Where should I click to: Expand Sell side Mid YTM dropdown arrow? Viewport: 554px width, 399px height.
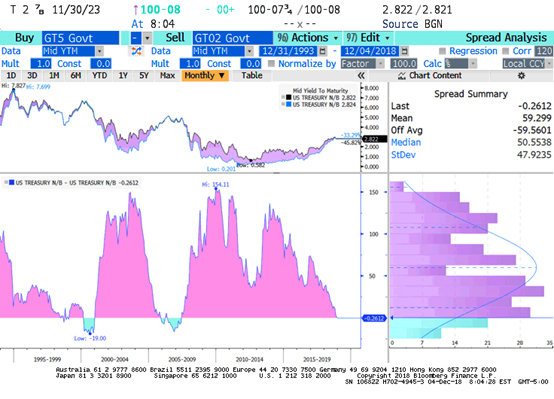pos(249,51)
